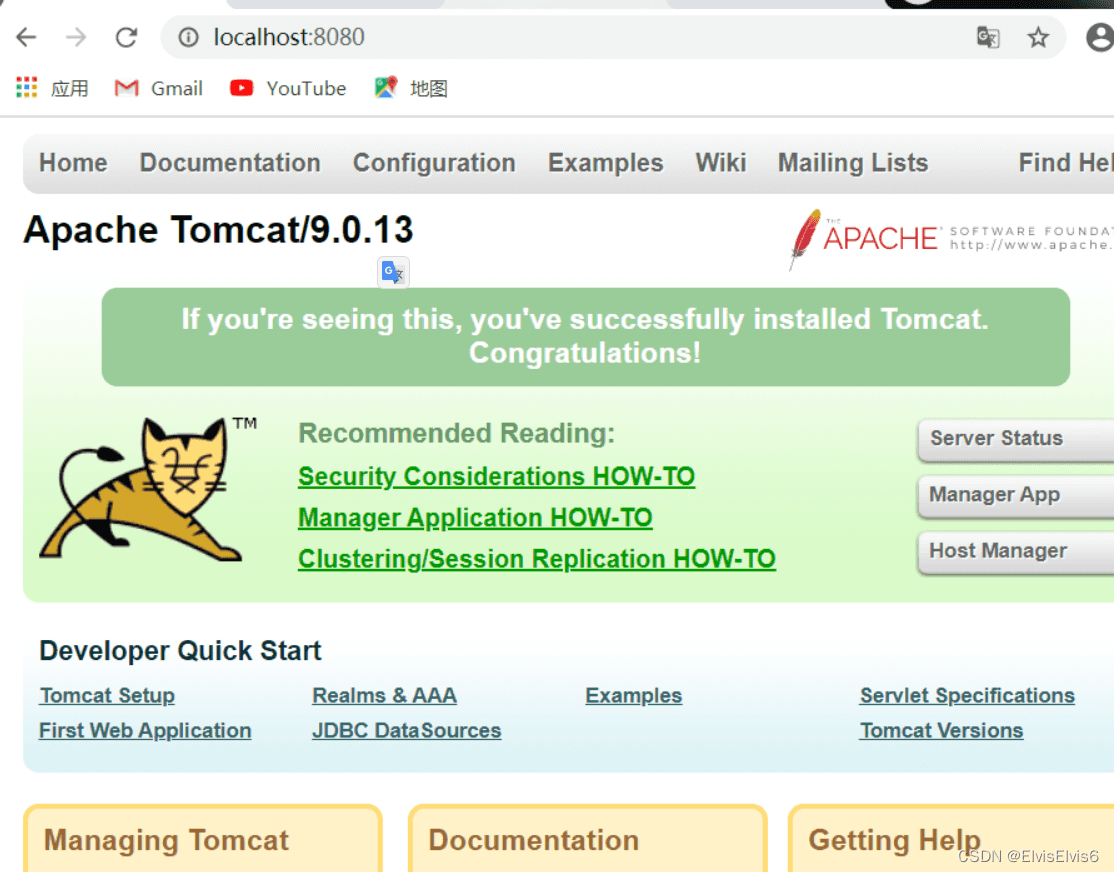1114x872 pixels.
Task: Open Wiki in the nav bar
Action: tap(721, 163)
